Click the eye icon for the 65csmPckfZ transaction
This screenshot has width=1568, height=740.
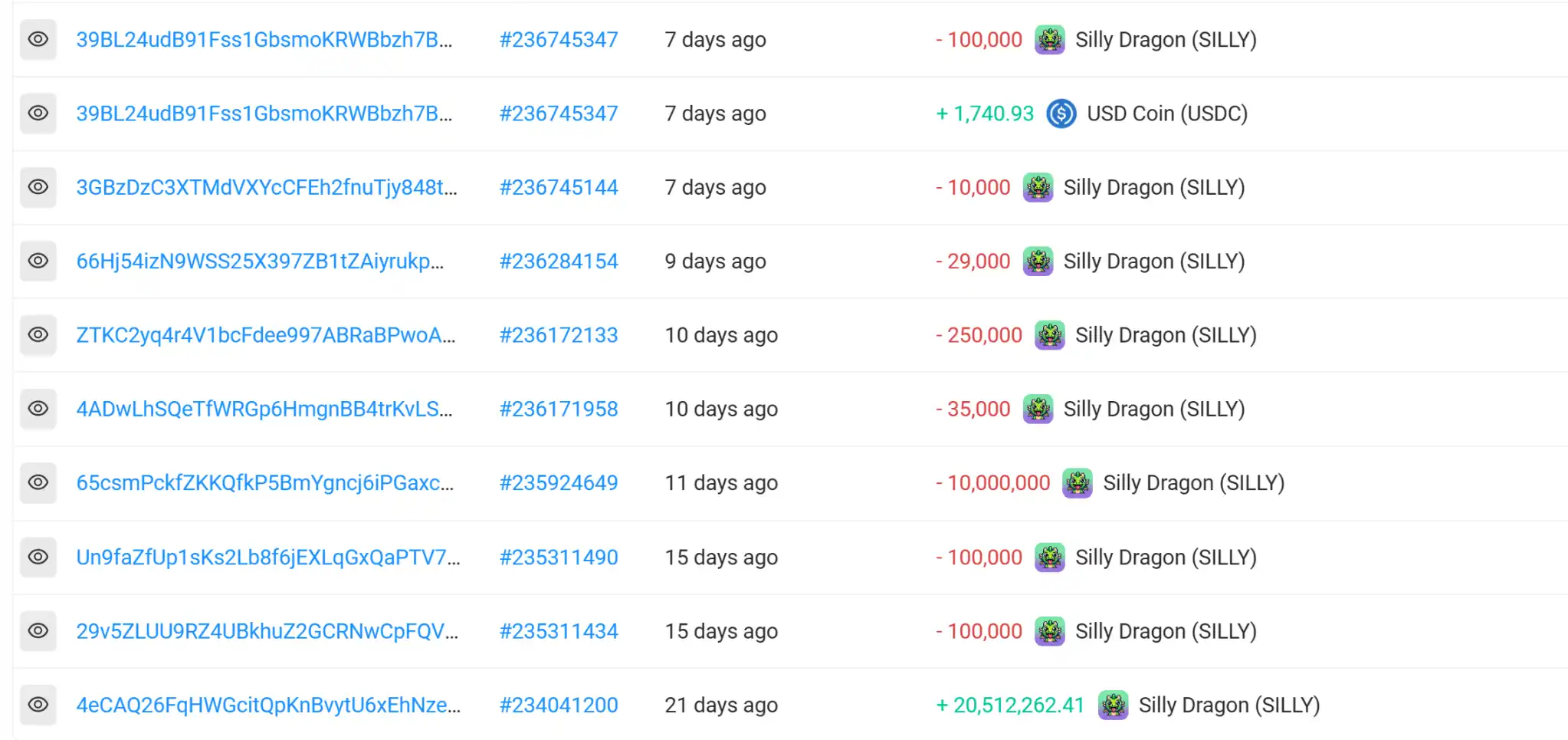pos(38,483)
